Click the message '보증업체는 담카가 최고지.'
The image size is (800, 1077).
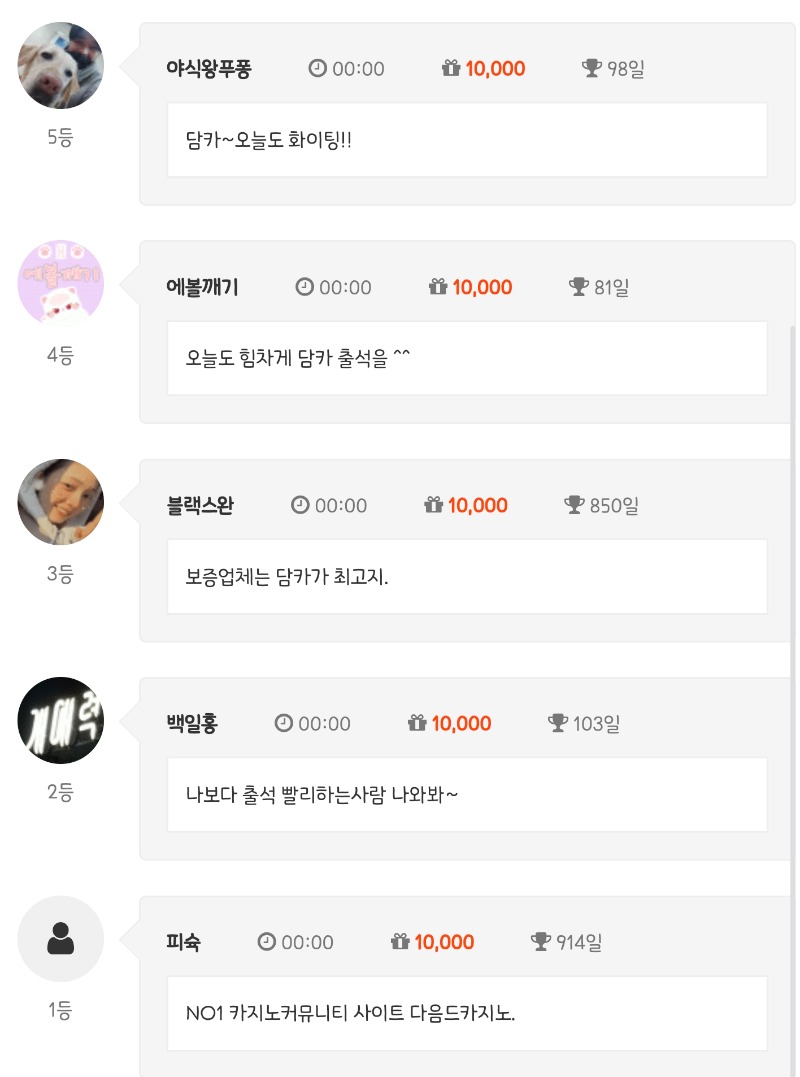pyautogui.click(x=287, y=578)
